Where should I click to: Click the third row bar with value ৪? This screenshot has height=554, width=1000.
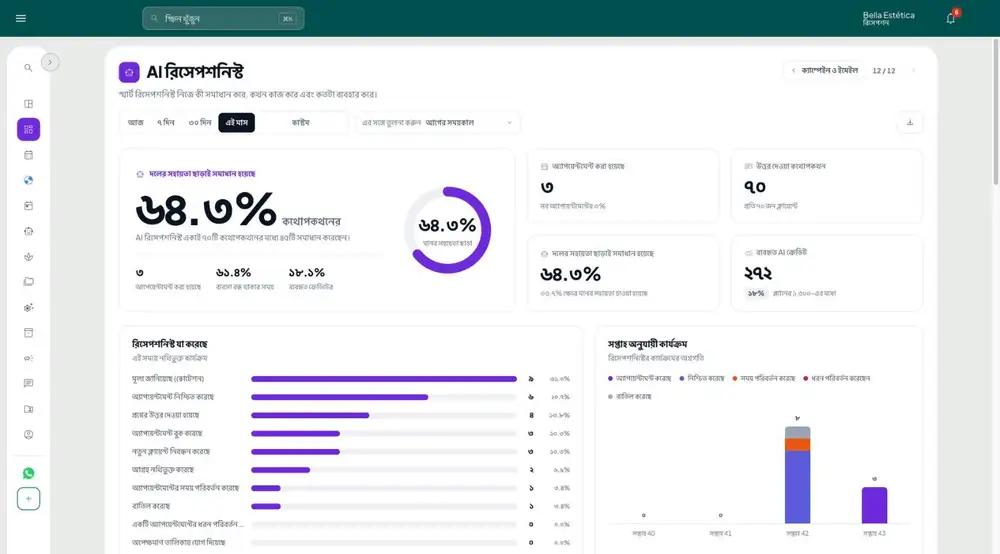click(x=310, y=415)
